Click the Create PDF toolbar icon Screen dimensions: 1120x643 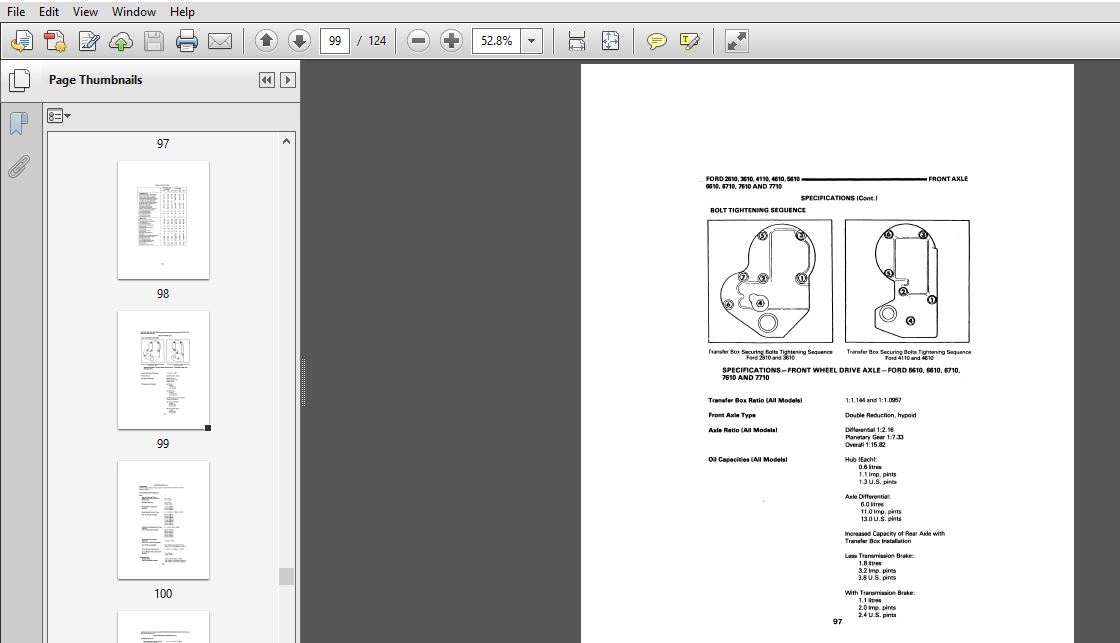coord(55,41)
